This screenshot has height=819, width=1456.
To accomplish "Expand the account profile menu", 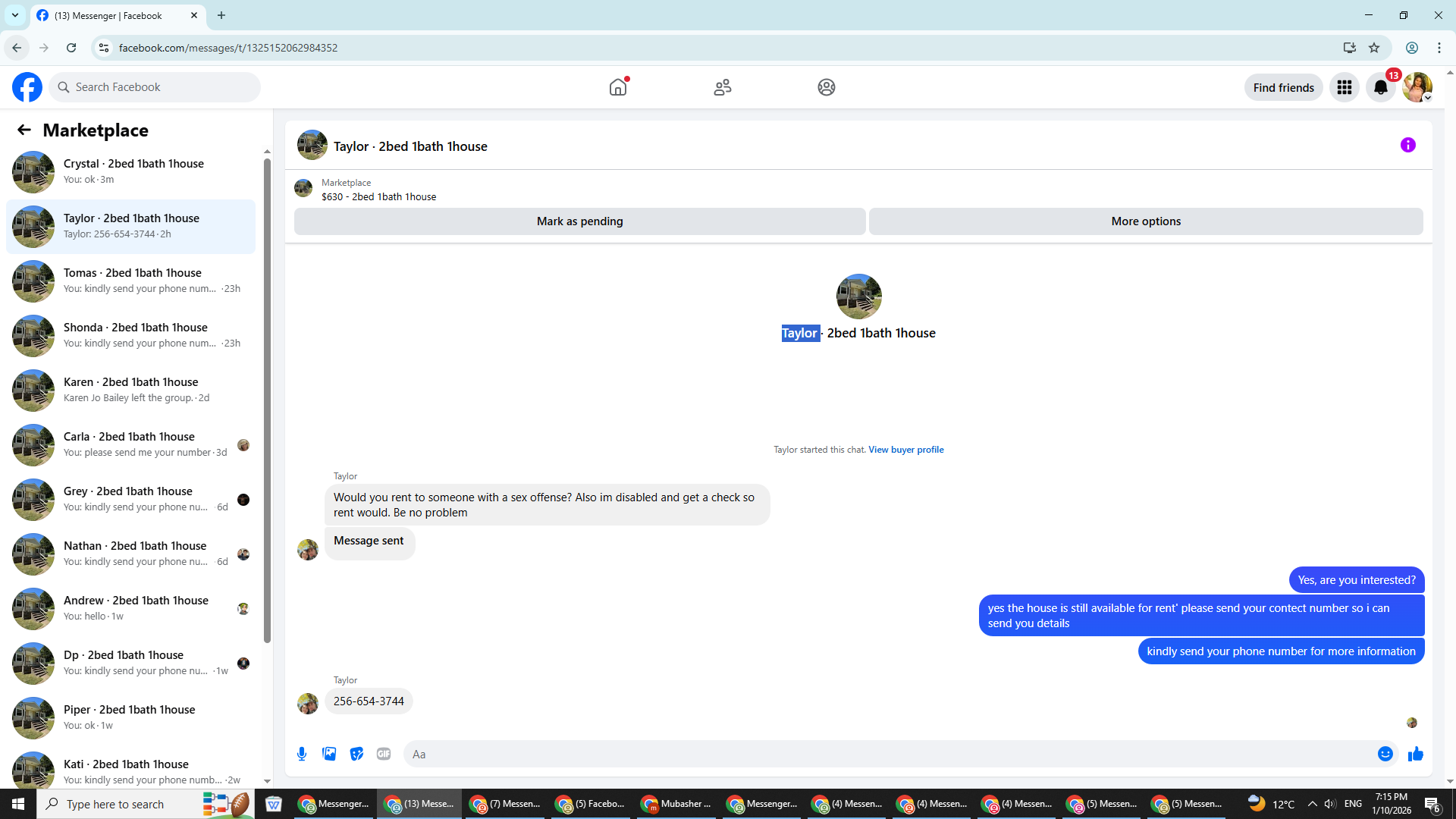I will (1417, 87).
